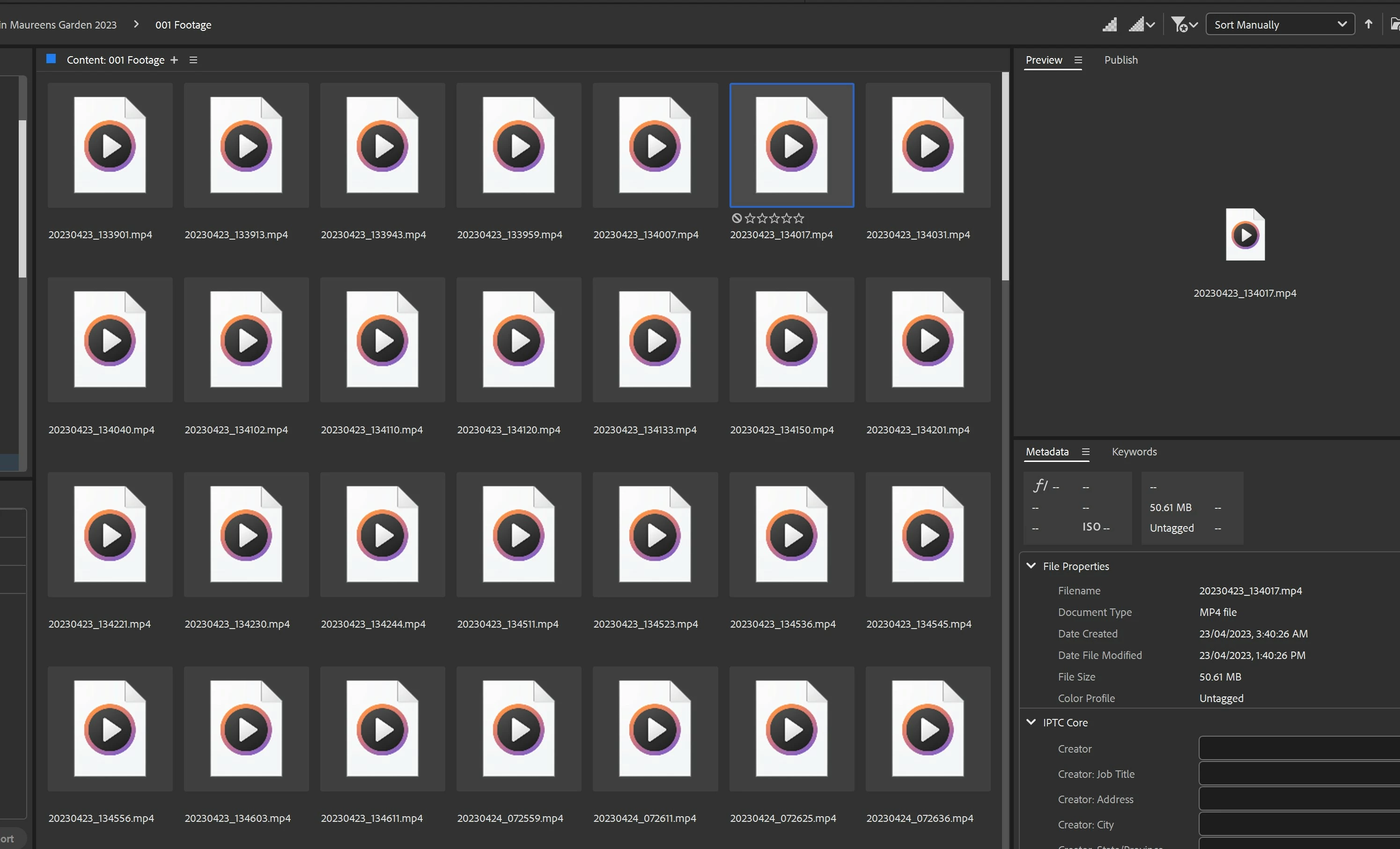The width and height of the screenshot is (1400, 849).
Task: Click the reject icon under 20230423_134017.mp4
Action: pyautogui.click(x=737, y=218)
